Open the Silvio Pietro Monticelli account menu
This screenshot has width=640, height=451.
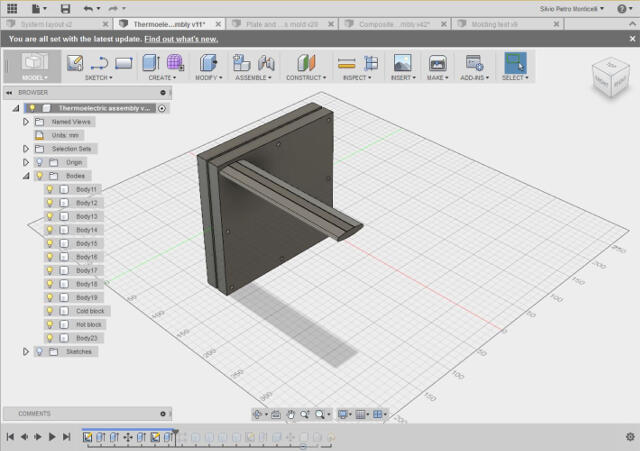click(571, 9)
